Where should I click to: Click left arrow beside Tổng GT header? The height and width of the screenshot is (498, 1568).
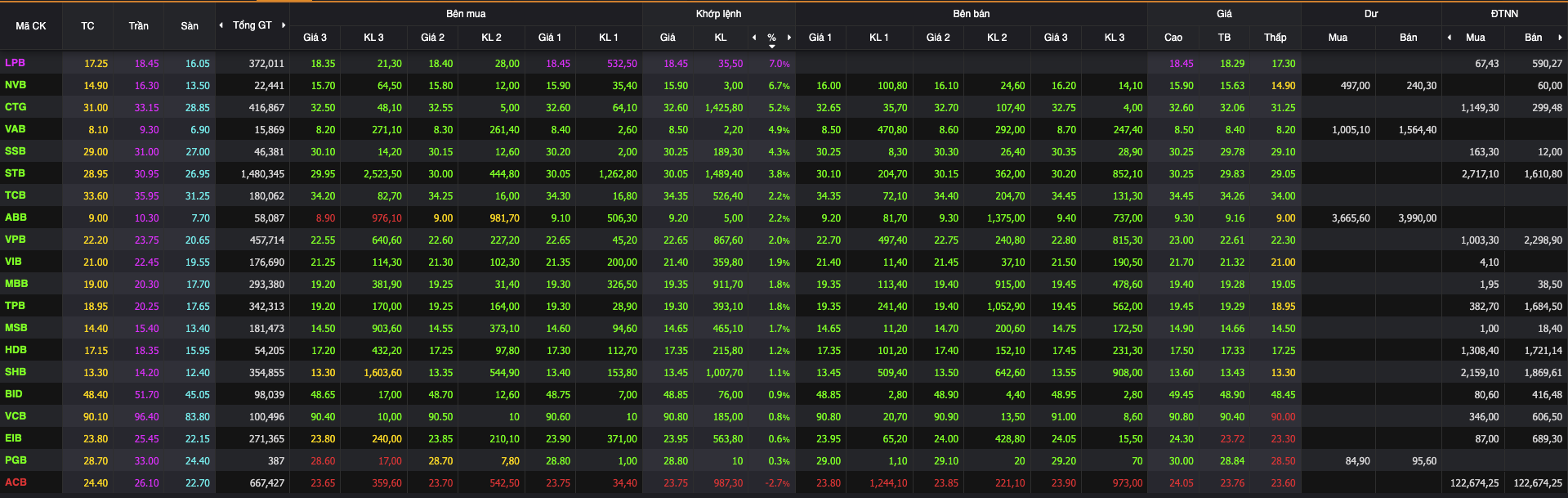(x=221, y=25)
